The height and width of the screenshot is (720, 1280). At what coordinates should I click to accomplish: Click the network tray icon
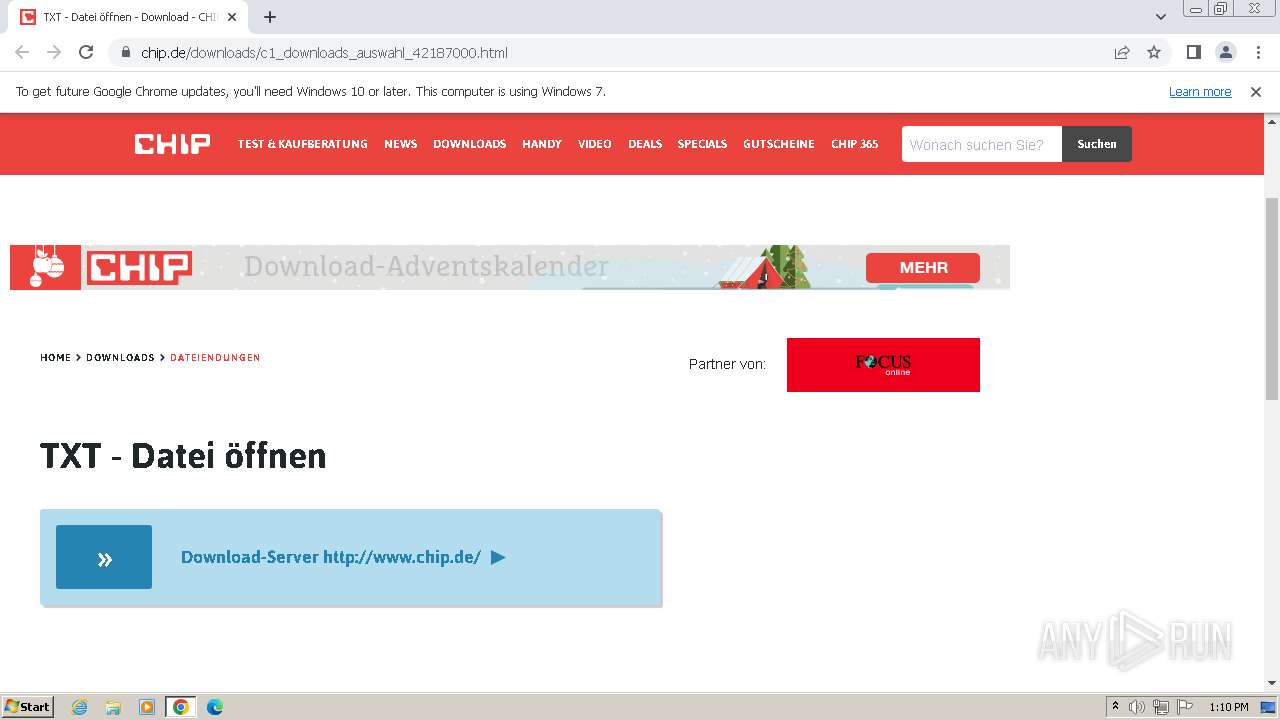(x=1161, y=707)
